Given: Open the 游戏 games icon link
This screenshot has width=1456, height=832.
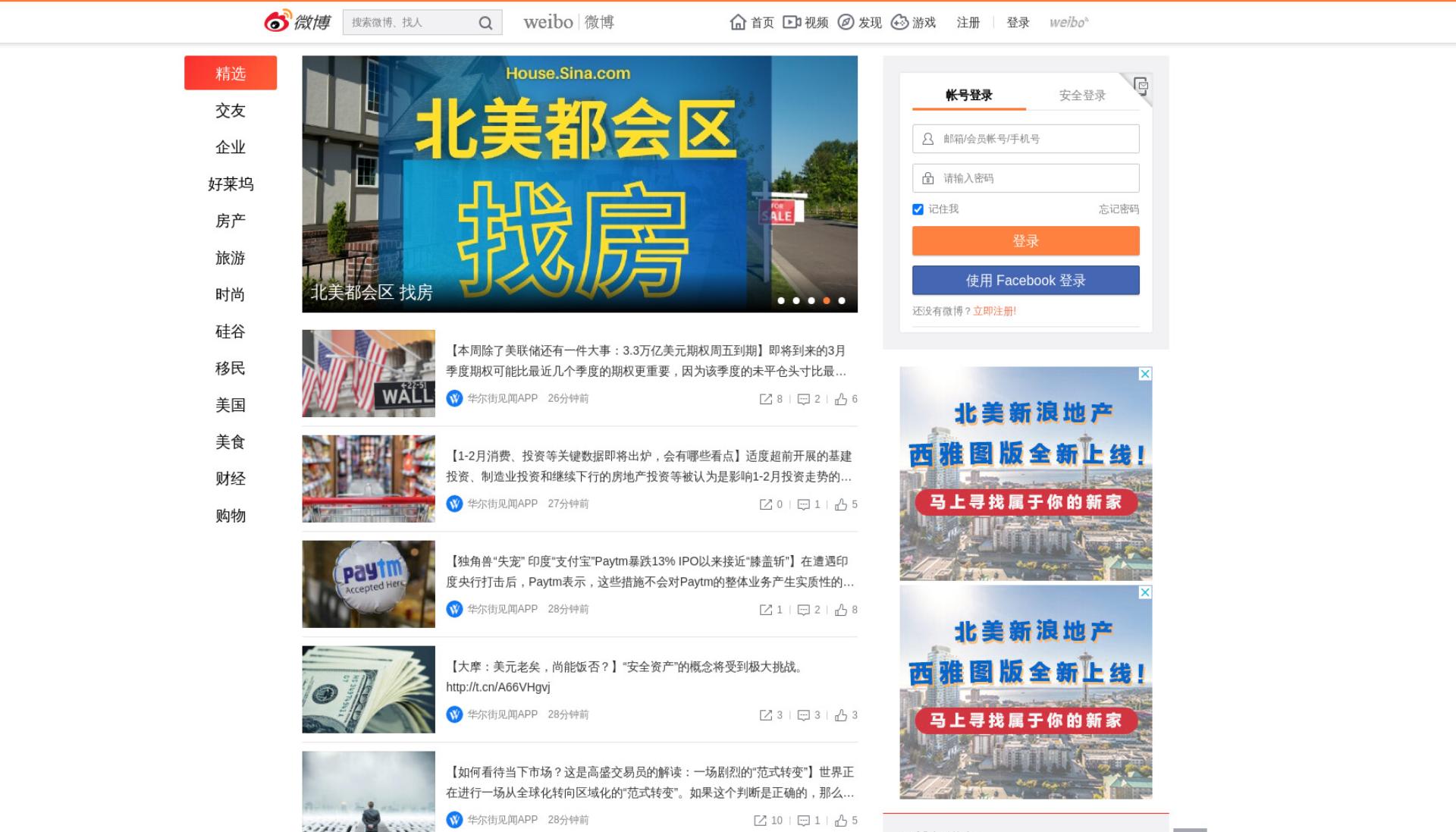Looking at the screenshot, I should tap(913, 23).
